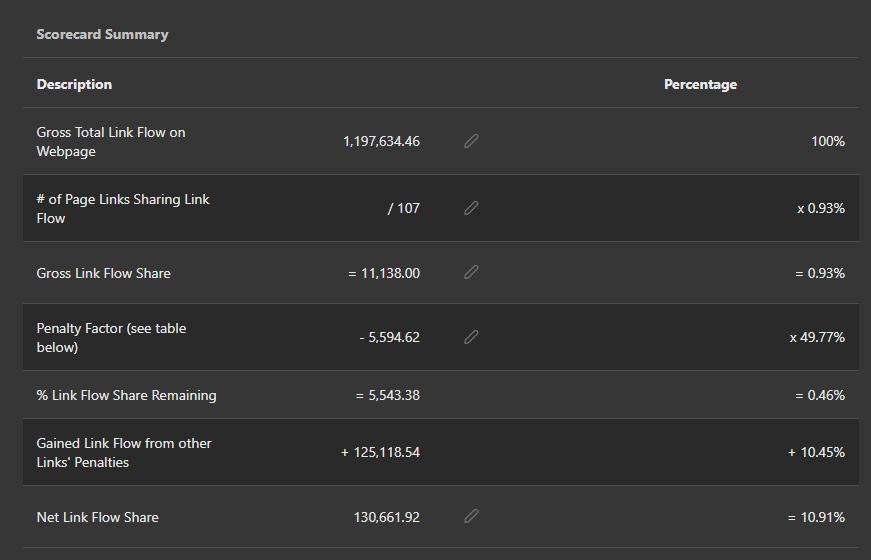Click the = 10.91% net percentage
This screenshot has height=560, width=871.
(816, 517)
